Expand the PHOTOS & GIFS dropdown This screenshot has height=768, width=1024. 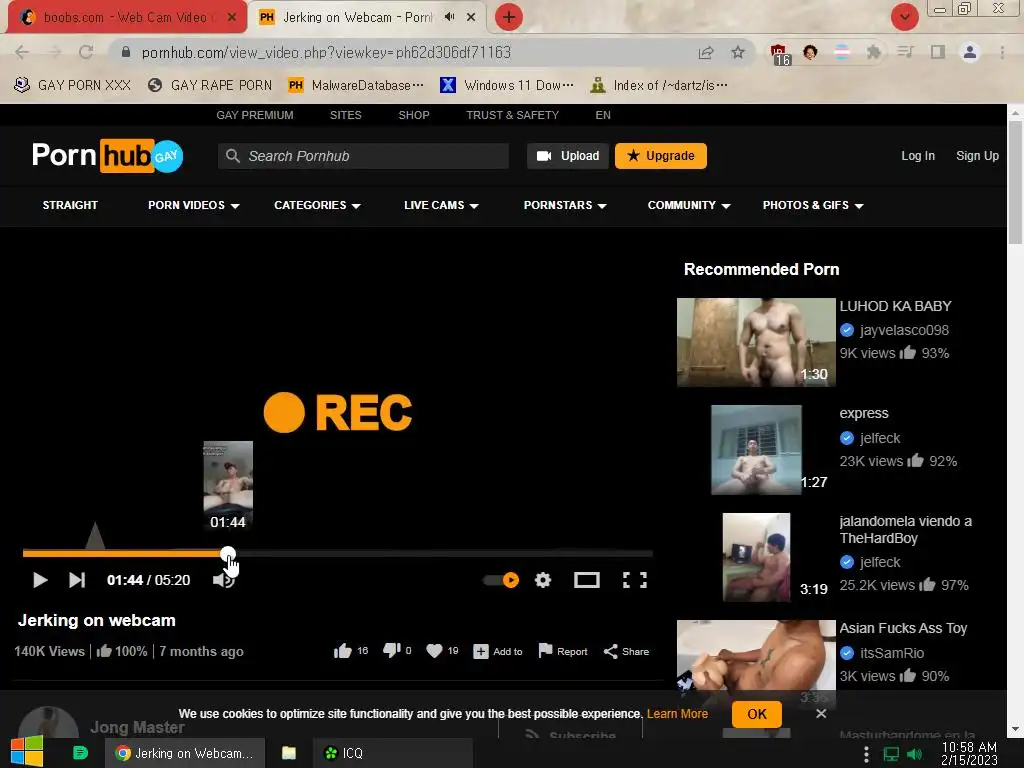(x=813, y=205)
